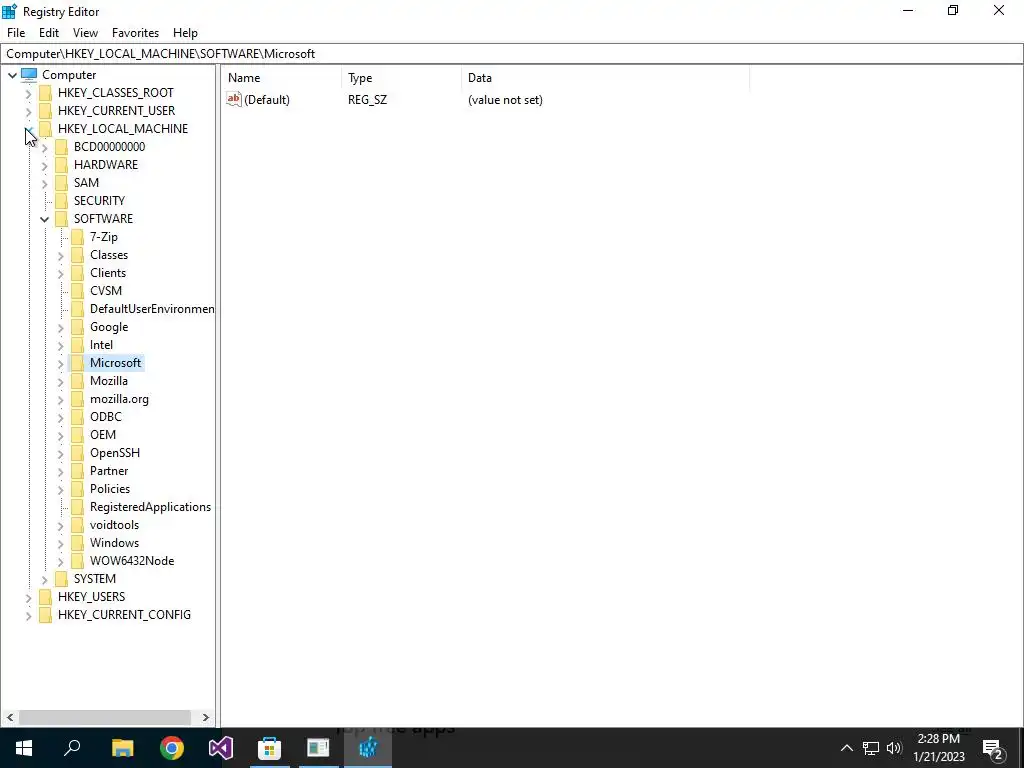The height and width of the screenshot is (768, 1024).
Task: Expand HKEY_CLASSES_ROOT
Action: (28, 93)
